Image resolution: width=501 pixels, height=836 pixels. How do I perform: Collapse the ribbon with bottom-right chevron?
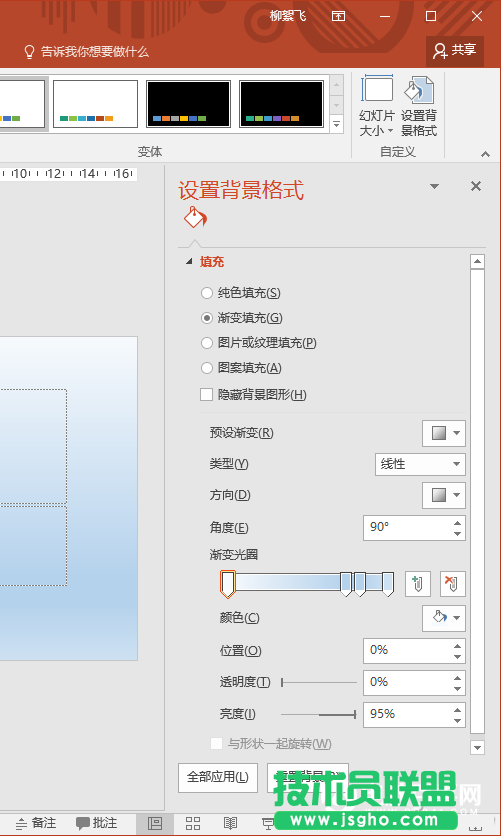pos(485,154)
